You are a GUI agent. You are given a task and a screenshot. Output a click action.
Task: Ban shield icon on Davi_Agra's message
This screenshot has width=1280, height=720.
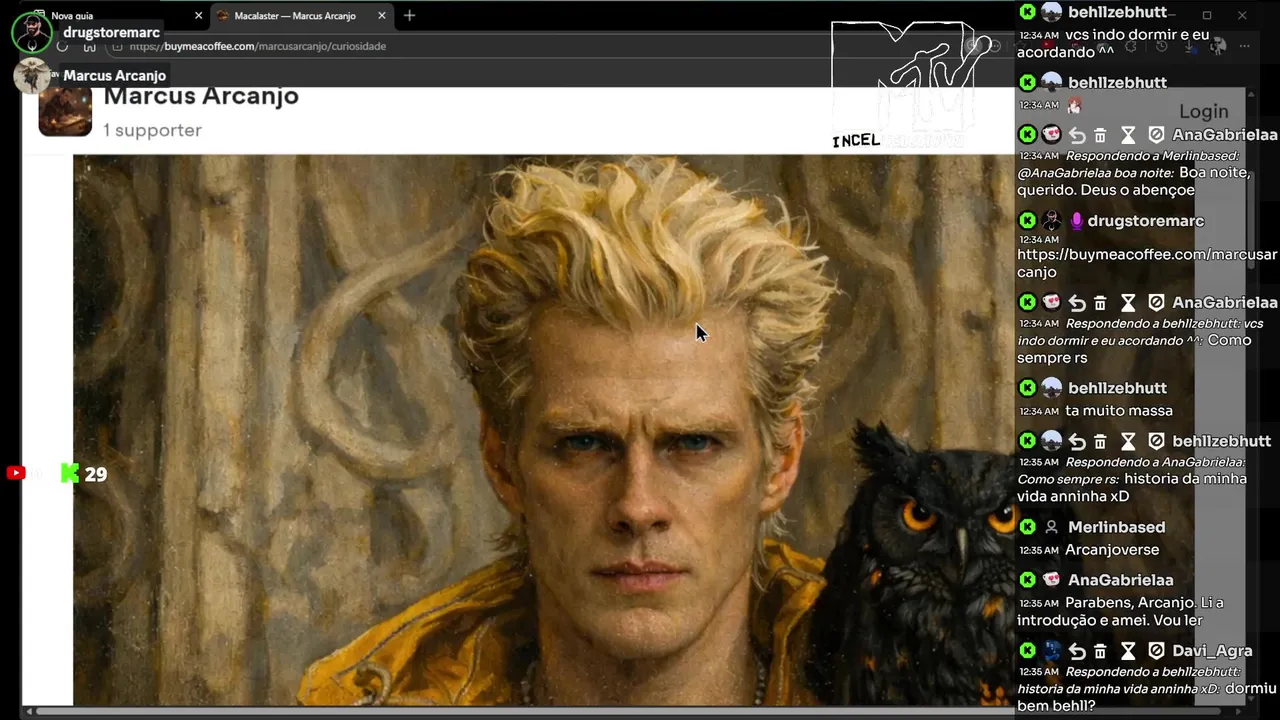point(1156,651)
